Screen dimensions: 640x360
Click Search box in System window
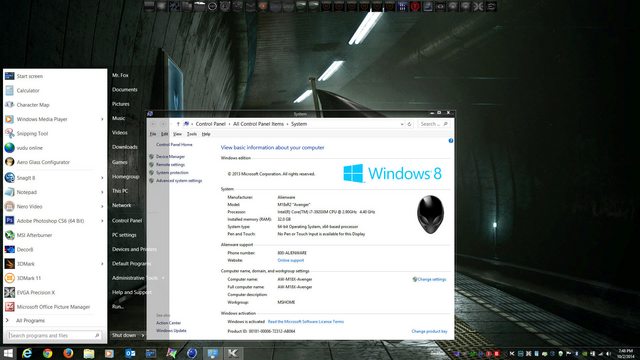434,124
